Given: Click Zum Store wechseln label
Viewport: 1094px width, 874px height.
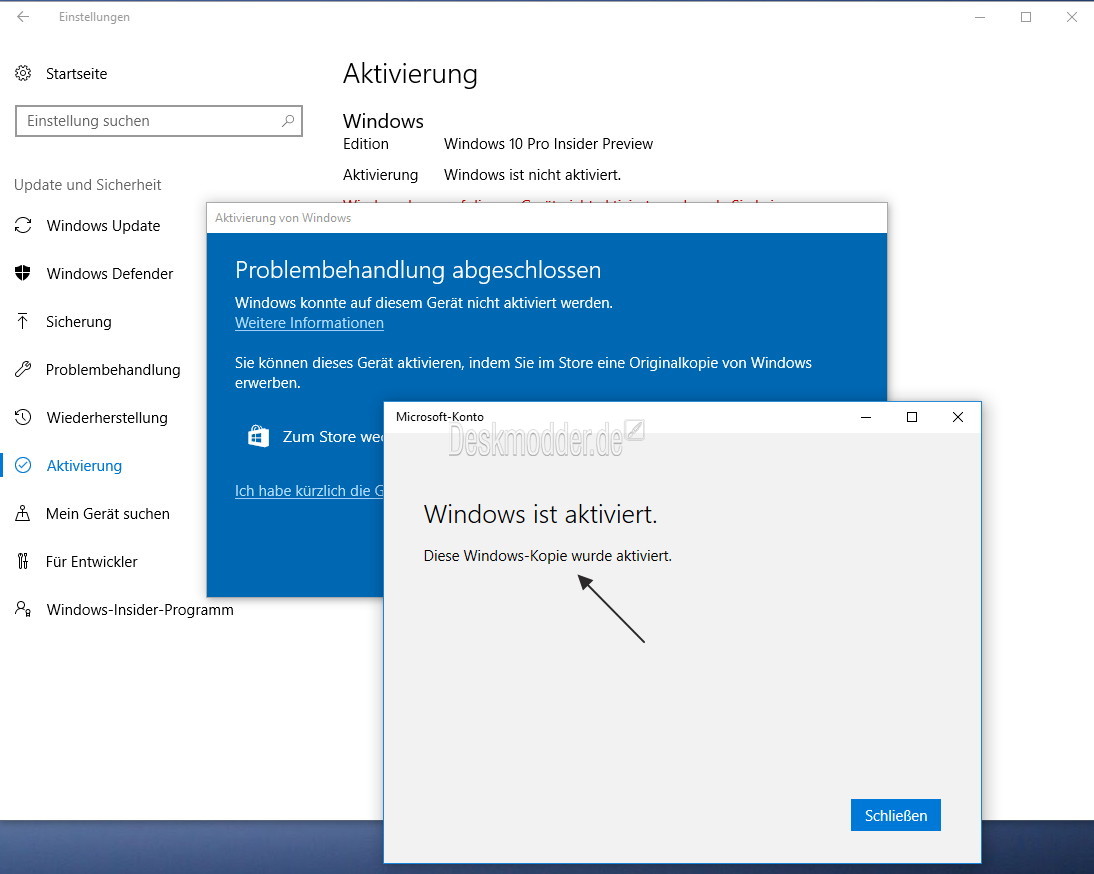Looking at the screenshot, I should tap(333, 437).
